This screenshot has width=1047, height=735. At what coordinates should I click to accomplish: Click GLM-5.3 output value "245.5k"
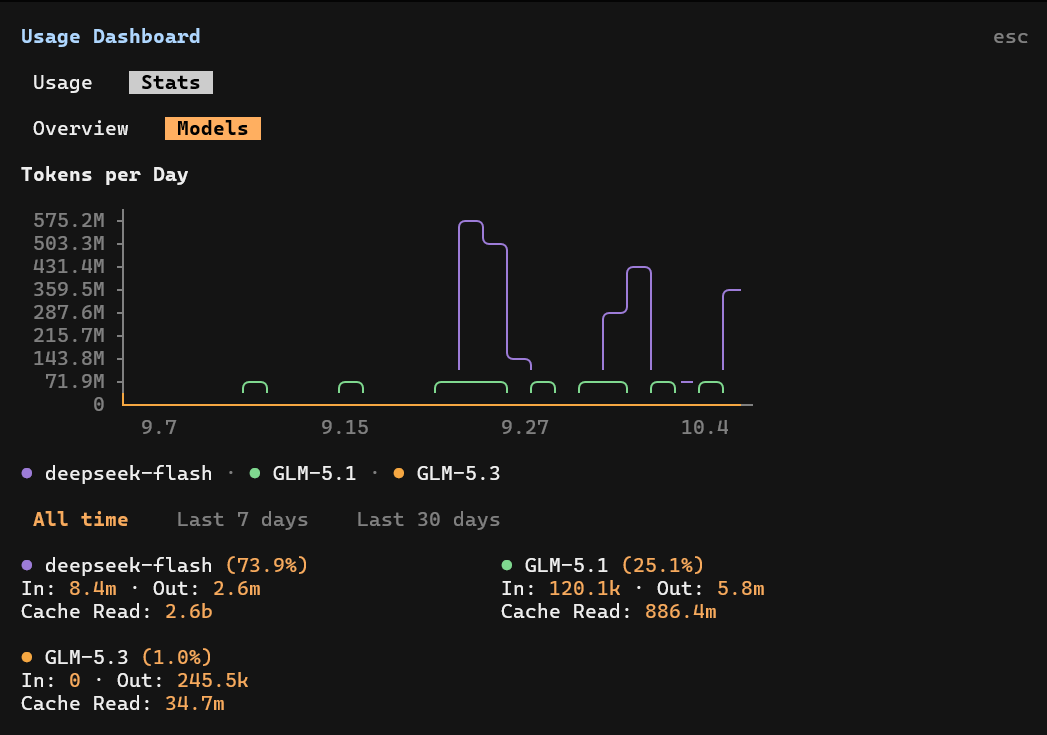[x=213, y=681]
